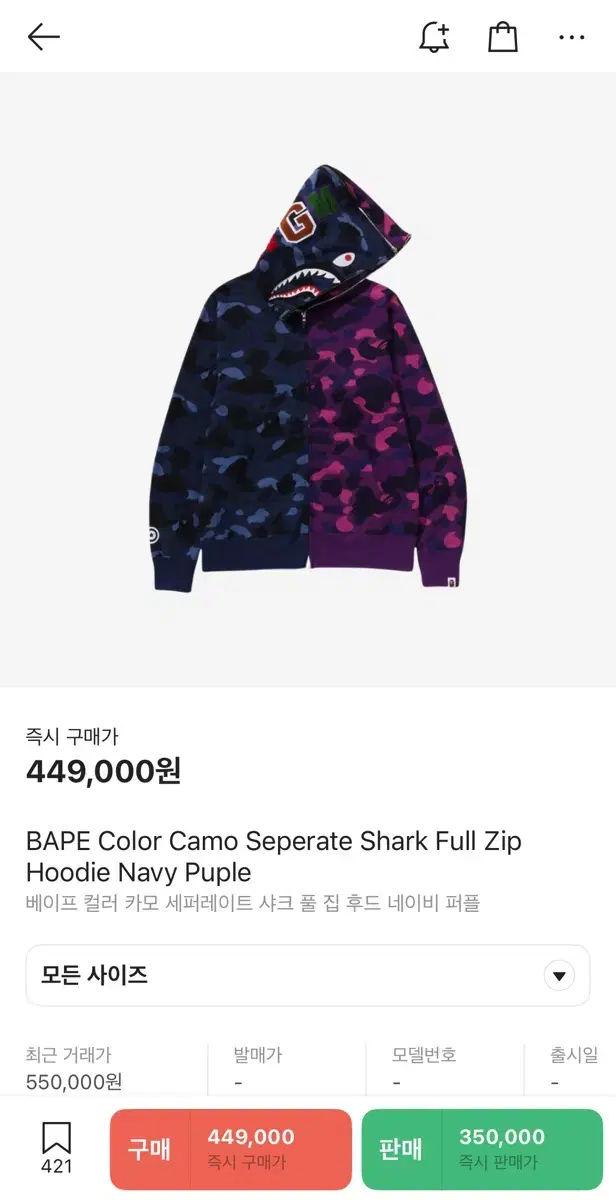The image size is (616, 1200).
Task: Click the circular arrow in size selector
Action: [x=559, y=976]
